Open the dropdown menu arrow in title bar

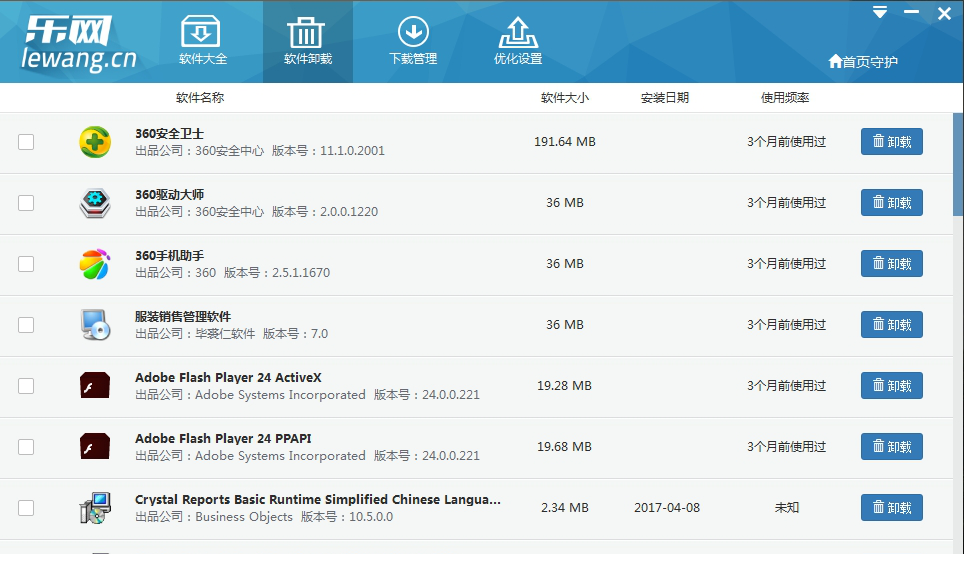click(x=880, y=12)
